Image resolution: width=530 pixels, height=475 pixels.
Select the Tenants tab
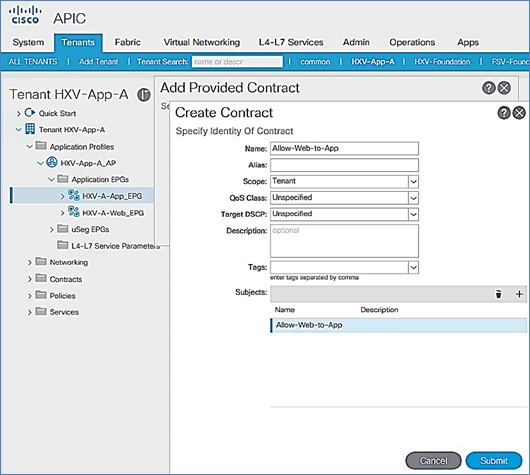pyautogui.click(x=78, y=43)
